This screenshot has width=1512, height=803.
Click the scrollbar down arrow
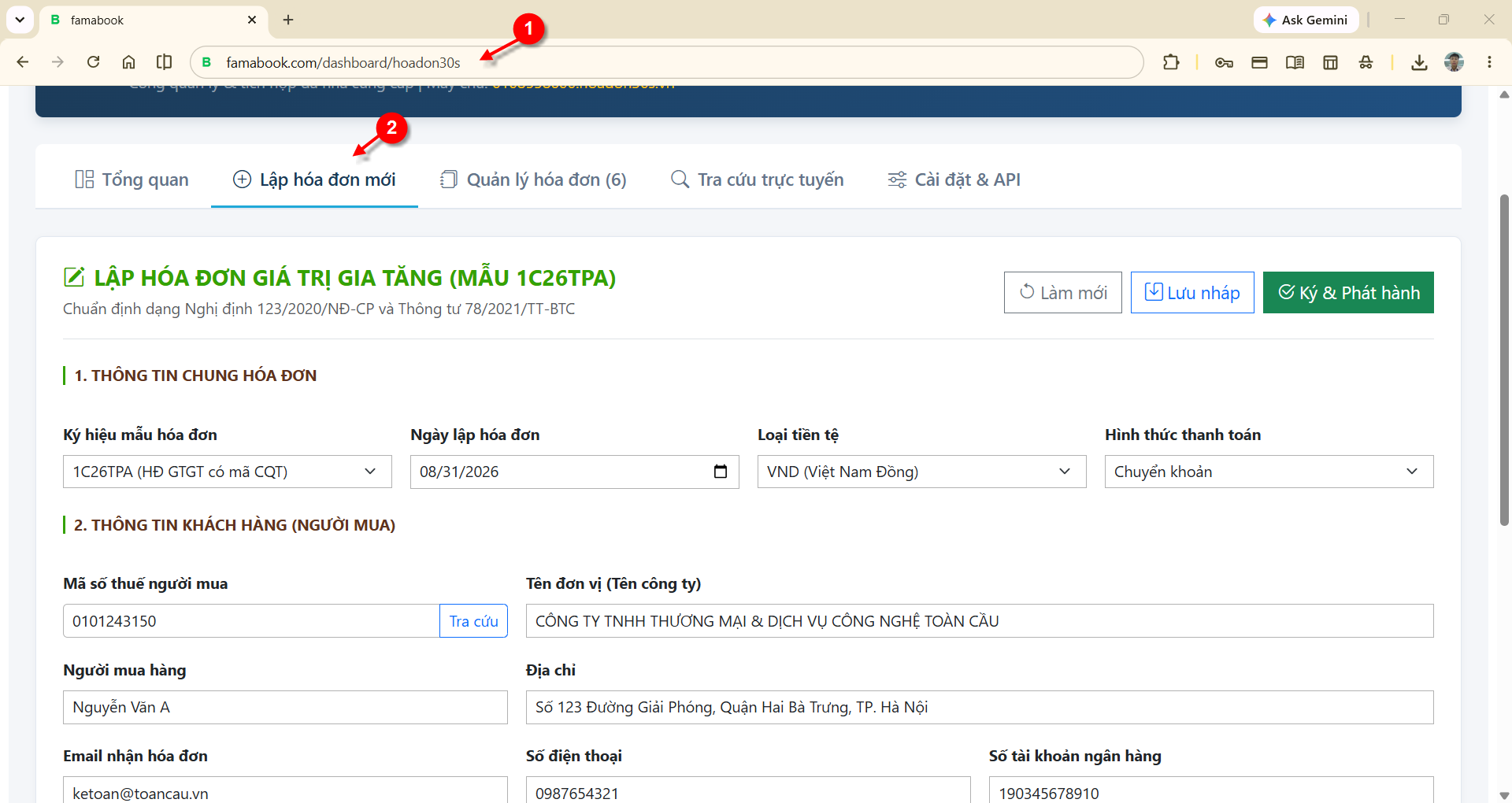(1504, 795)
